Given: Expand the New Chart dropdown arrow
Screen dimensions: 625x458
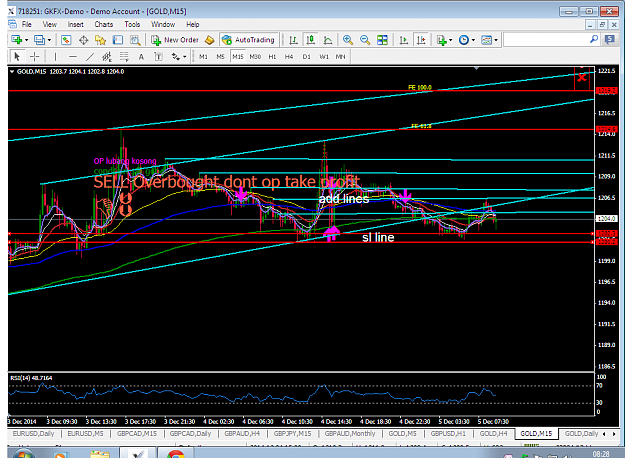Looking at the screenshot, I should [x=26, y=40].
